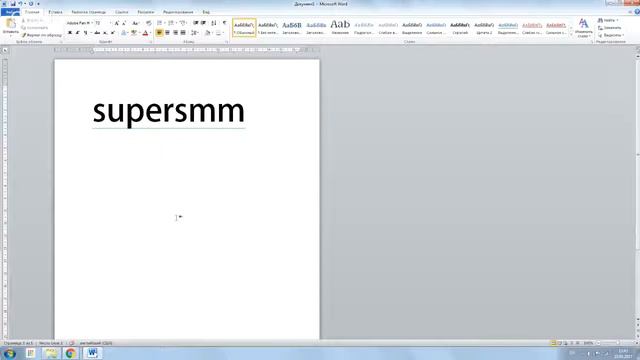Toggle italic formatting

[x=78, y=33]
